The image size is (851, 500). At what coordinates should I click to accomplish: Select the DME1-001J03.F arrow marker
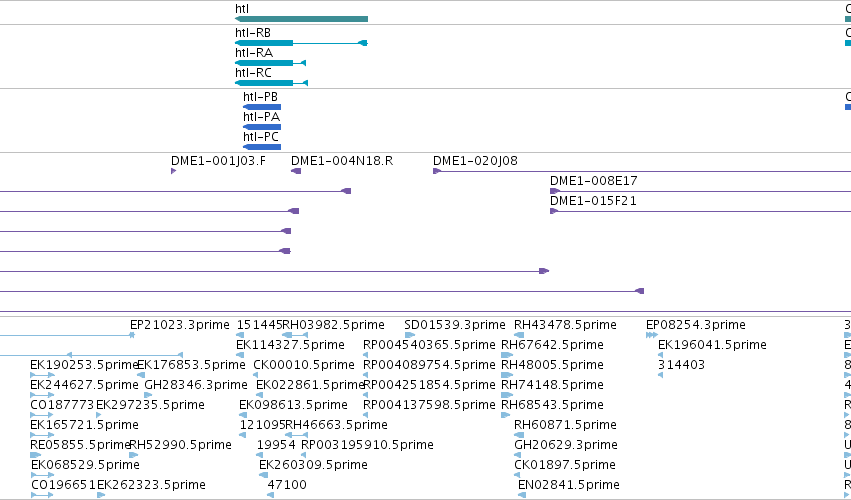[x=174, y=171]
